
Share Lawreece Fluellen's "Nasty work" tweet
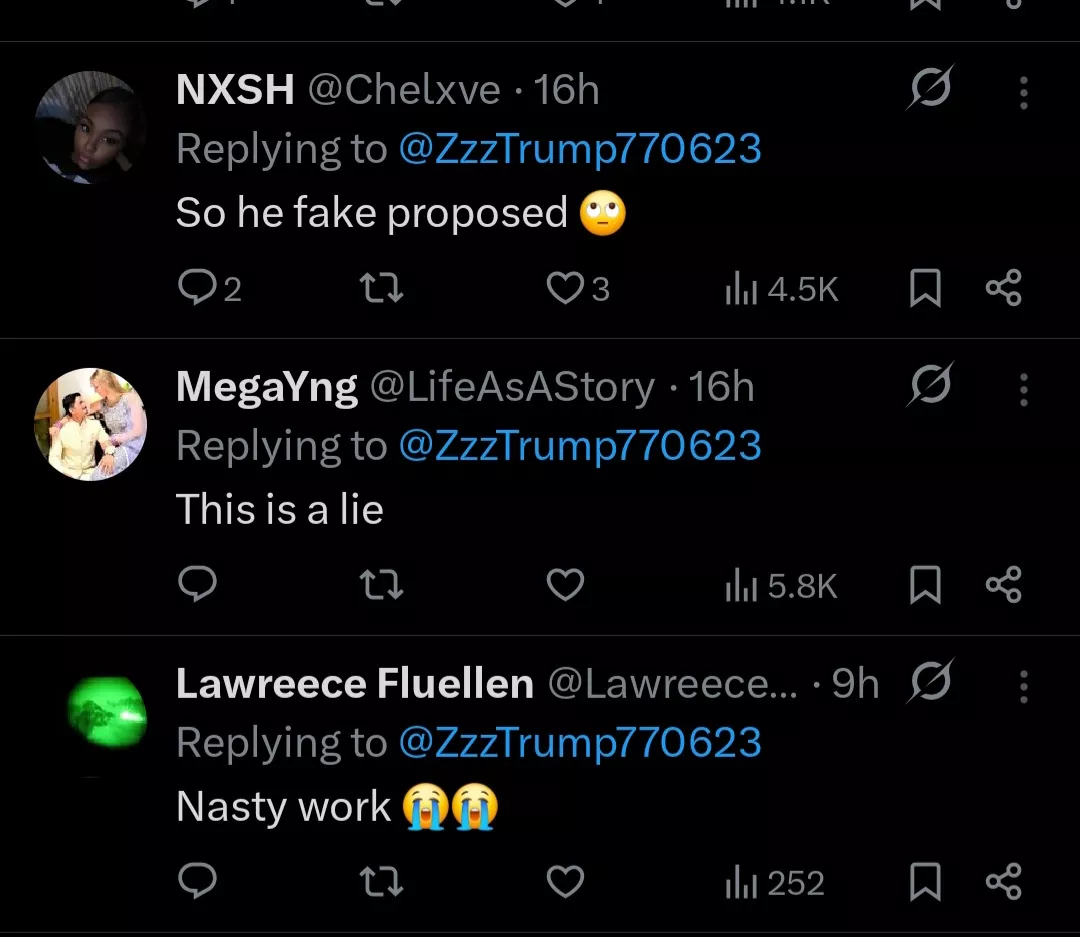pos(1003,882)
